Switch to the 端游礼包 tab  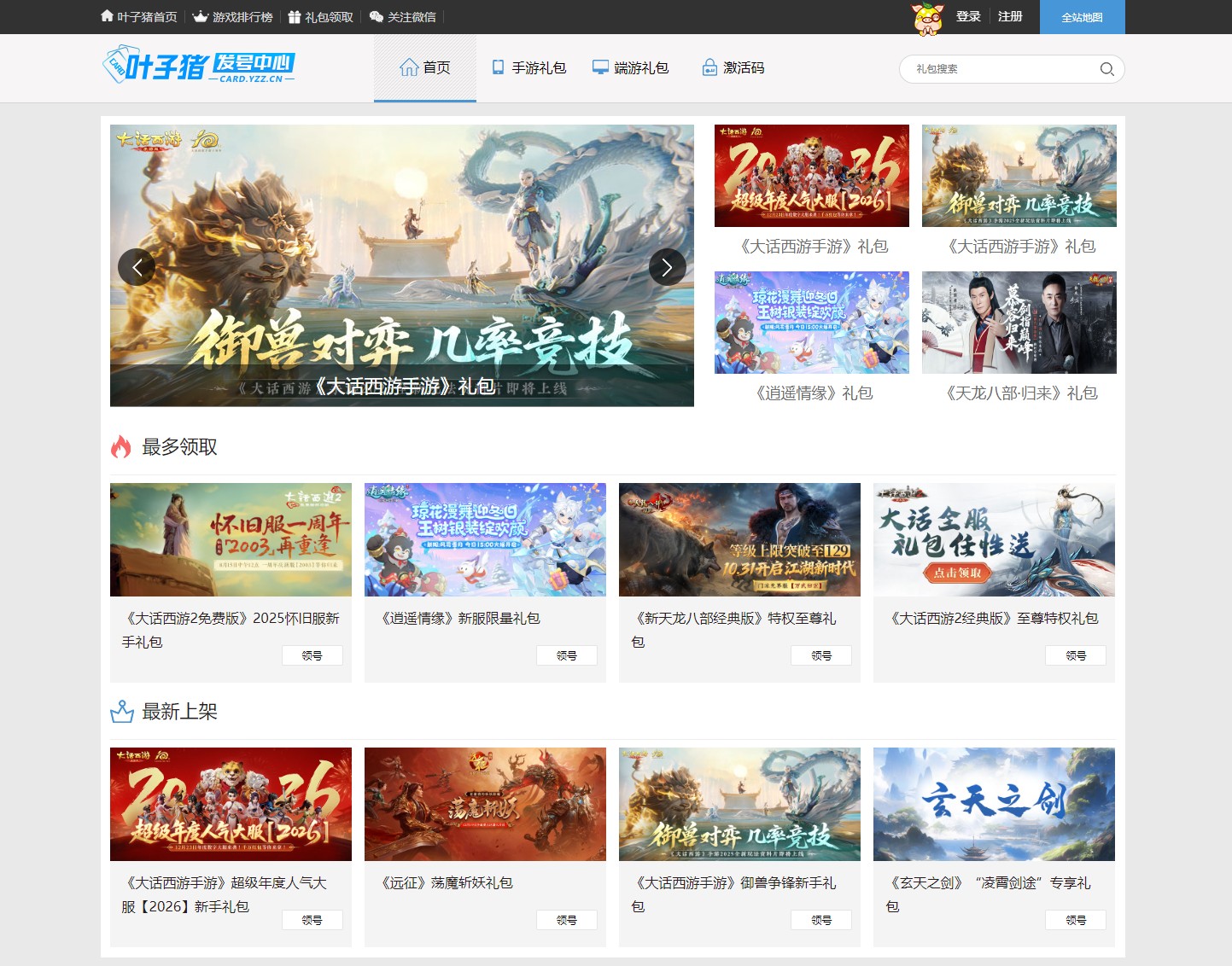(x=631, y=67)
